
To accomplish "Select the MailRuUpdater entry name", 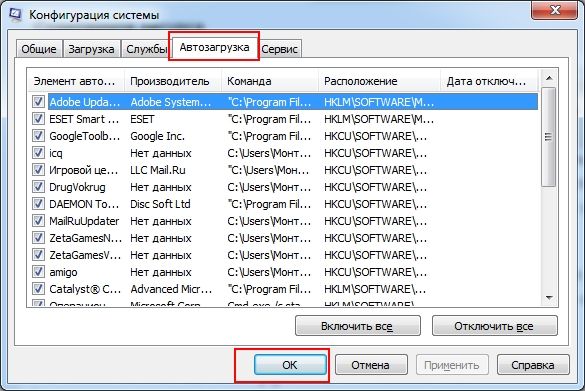I will [x=84, y=221].
